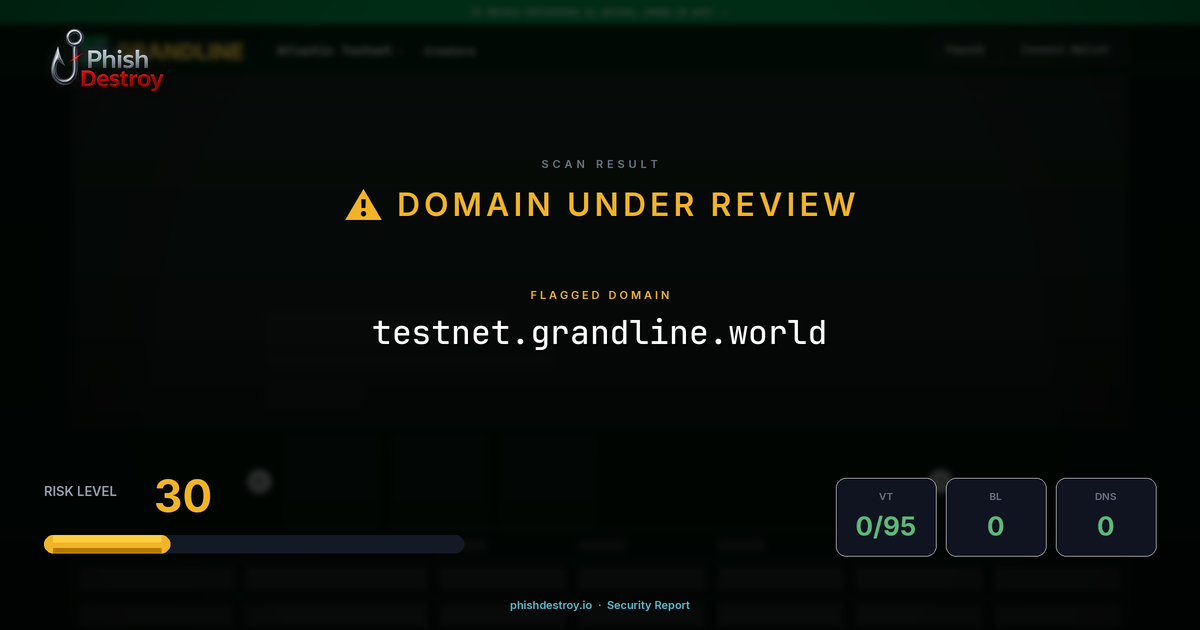
Task: Select Creators in the navigation bar
Action: (x=451, y=50)
